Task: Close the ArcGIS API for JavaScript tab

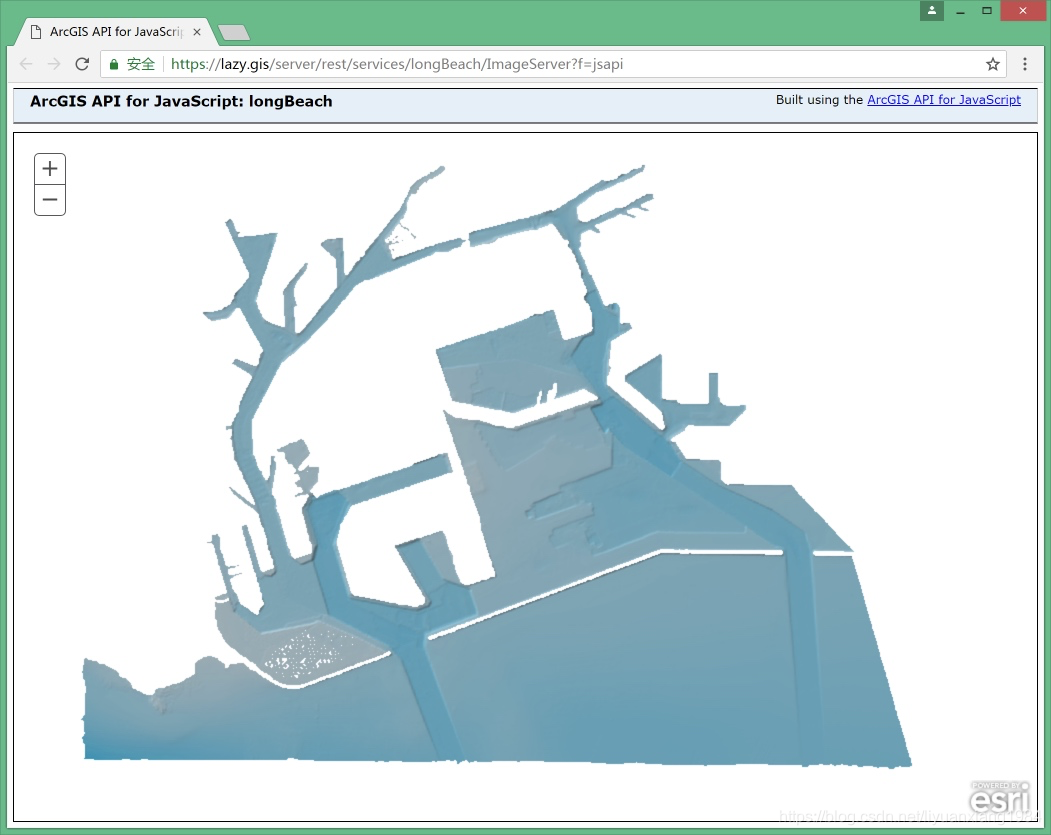Action: click(x=197, y=32)
